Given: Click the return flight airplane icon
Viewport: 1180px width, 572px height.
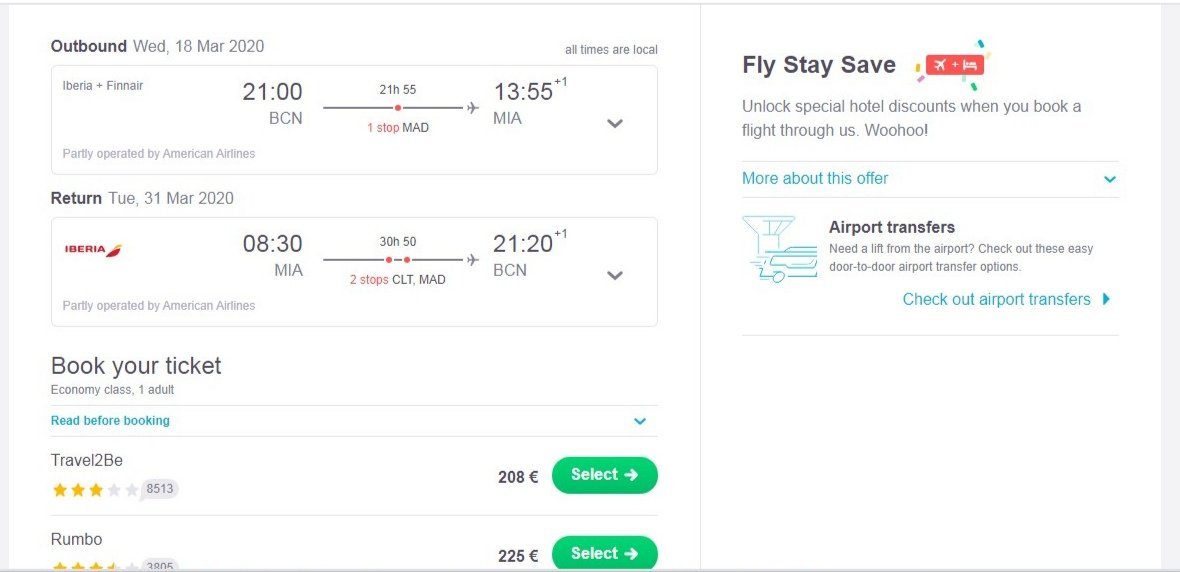Looking at the screenshot, I should coord(473,259).
